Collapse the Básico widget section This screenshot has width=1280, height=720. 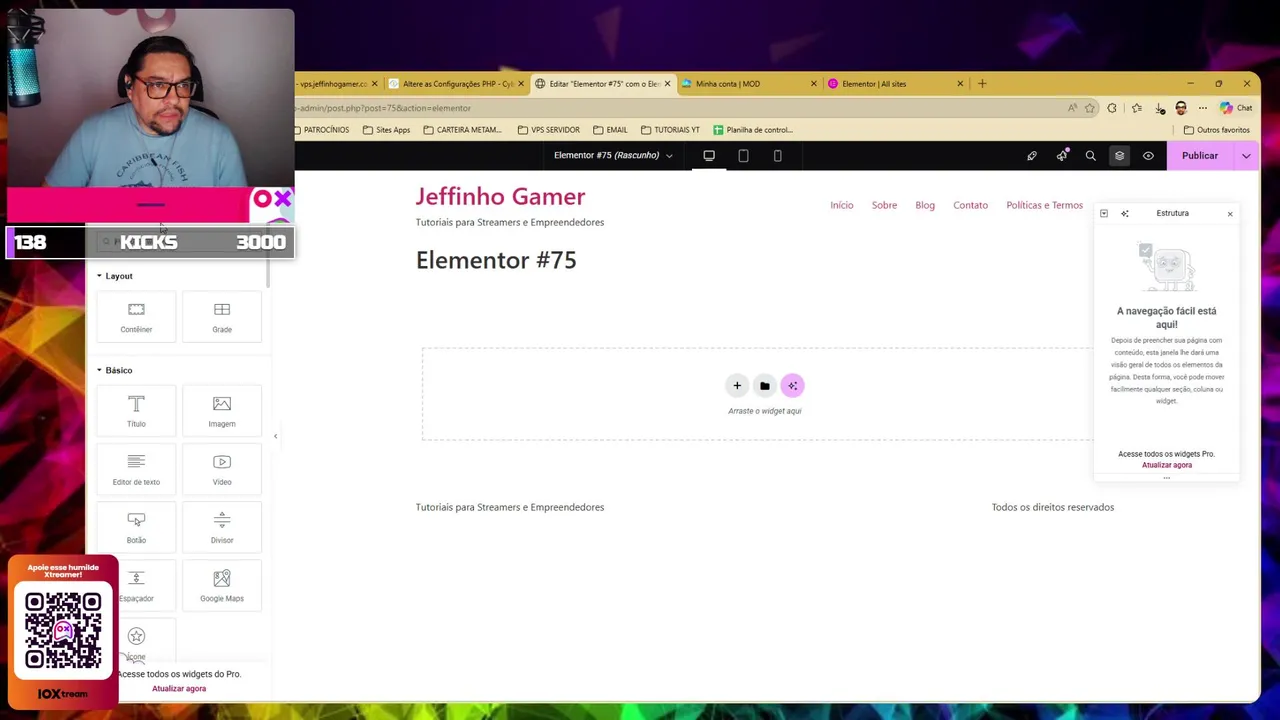coord(115,370)
